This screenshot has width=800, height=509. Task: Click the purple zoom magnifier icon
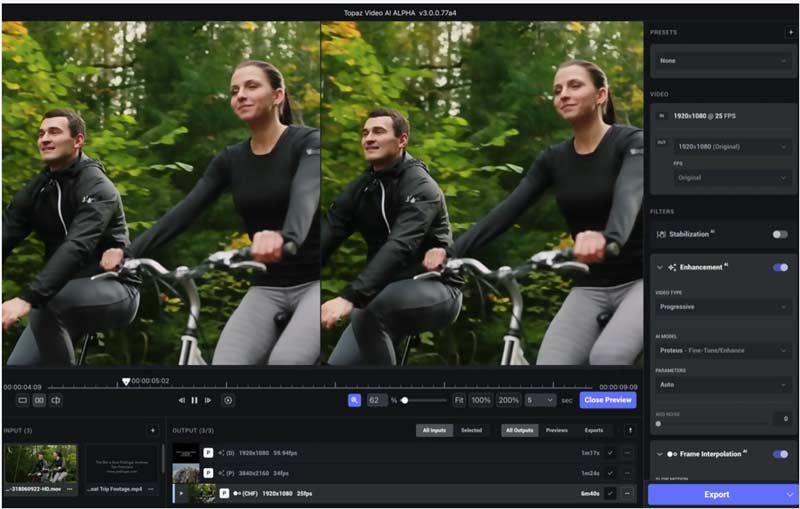click(x=354, y=400)
